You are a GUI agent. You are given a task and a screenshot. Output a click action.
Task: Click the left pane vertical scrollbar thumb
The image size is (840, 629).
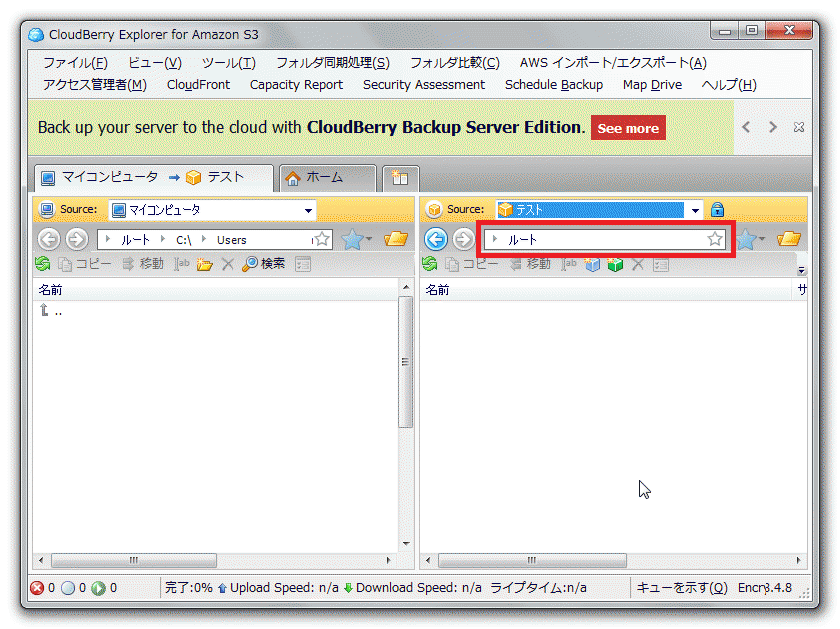(406, 363)
